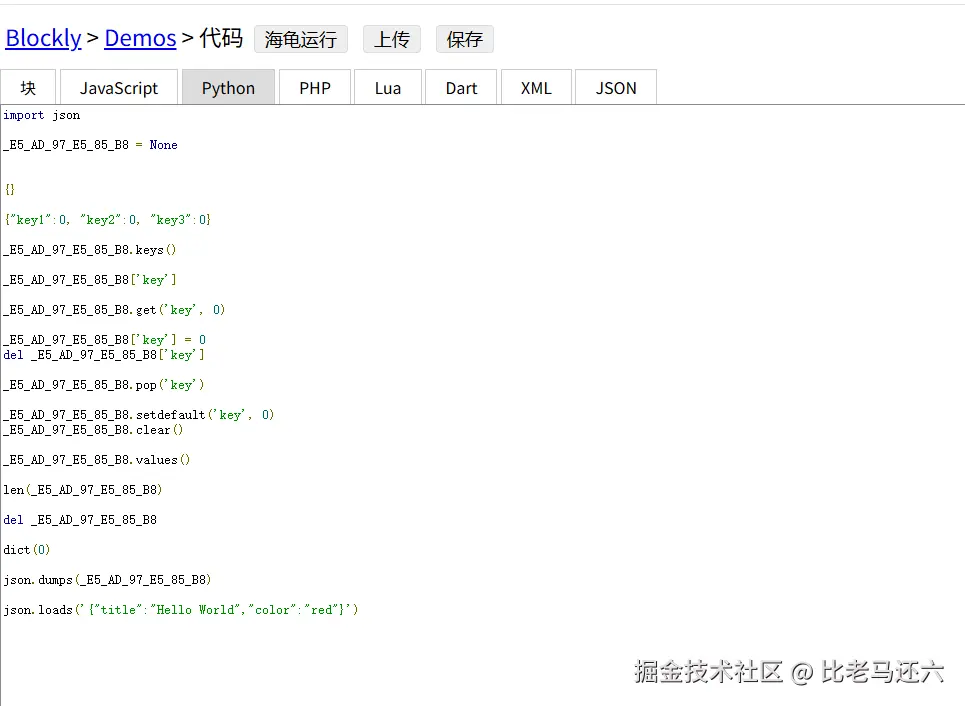
Task: Click the 代码 page title text
Action: pyautogui.click(x=221, y=38)
